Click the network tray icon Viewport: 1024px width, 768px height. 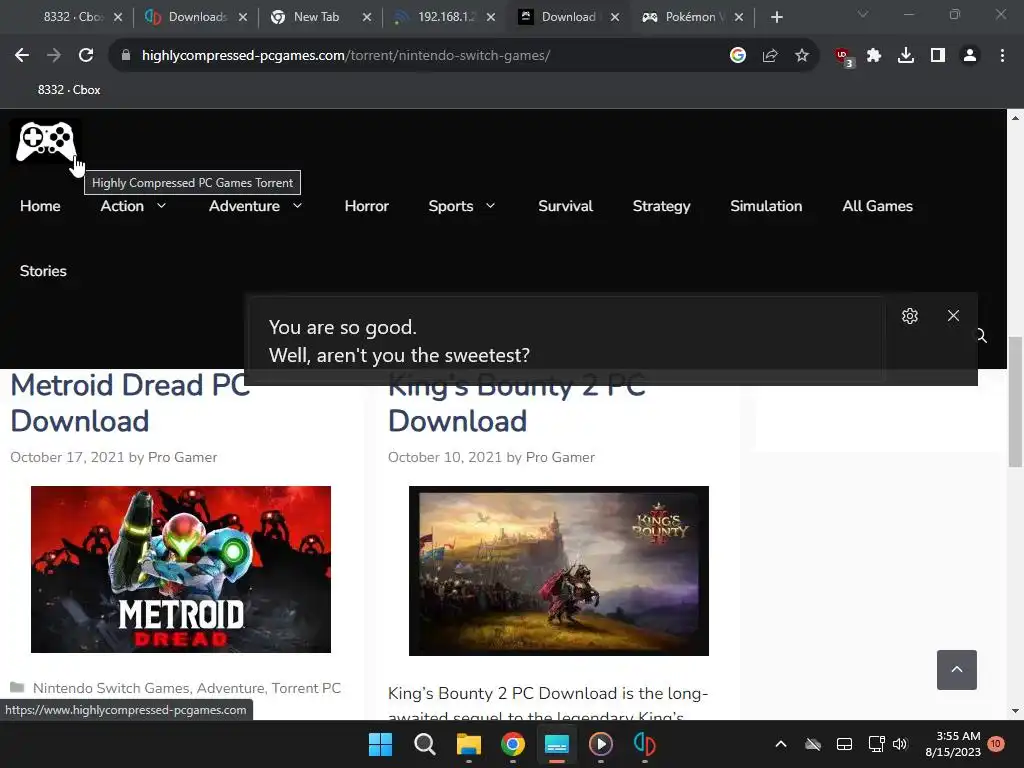click(x=876, y=744)
